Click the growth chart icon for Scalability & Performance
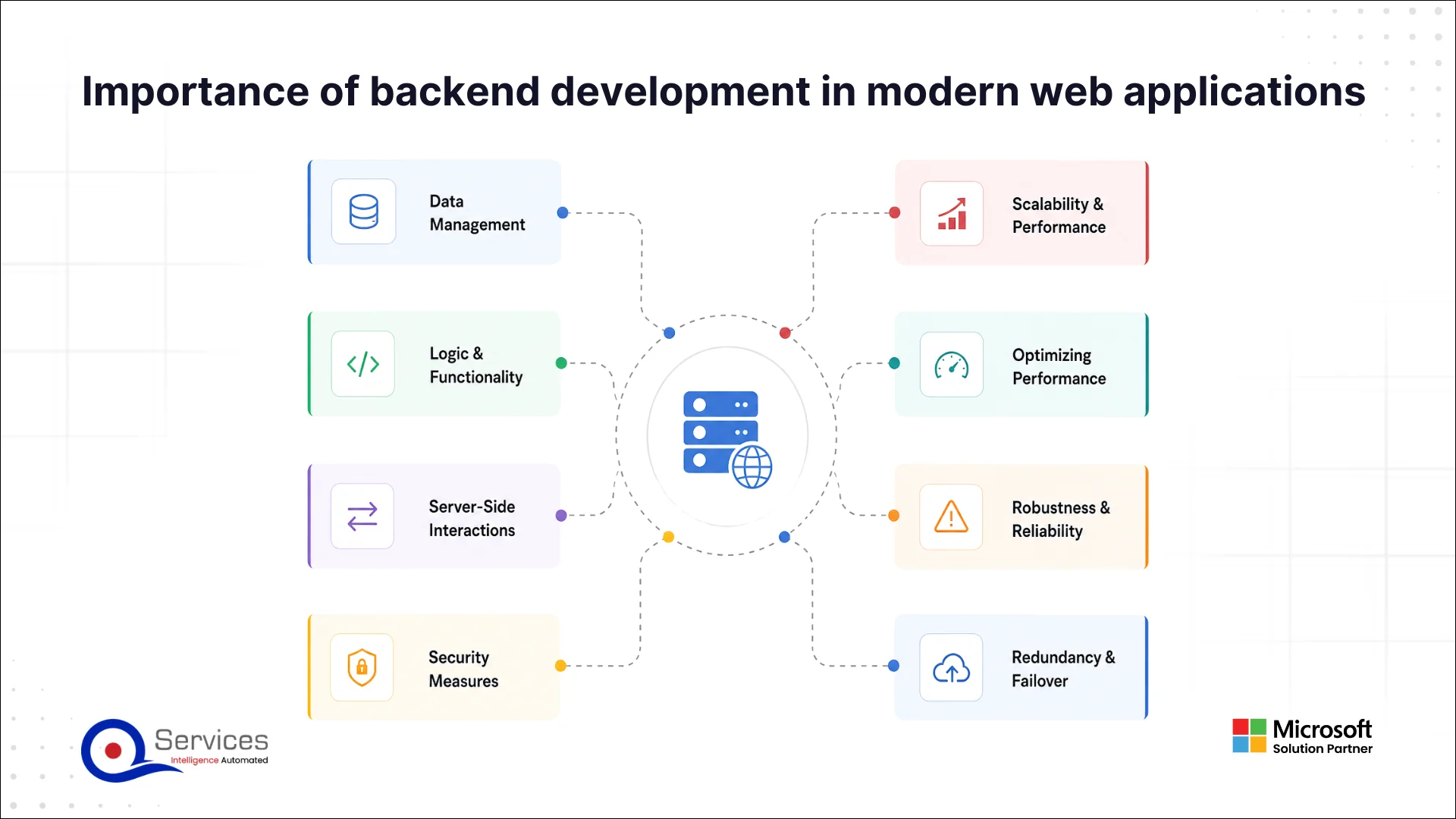 click(952, 213)
